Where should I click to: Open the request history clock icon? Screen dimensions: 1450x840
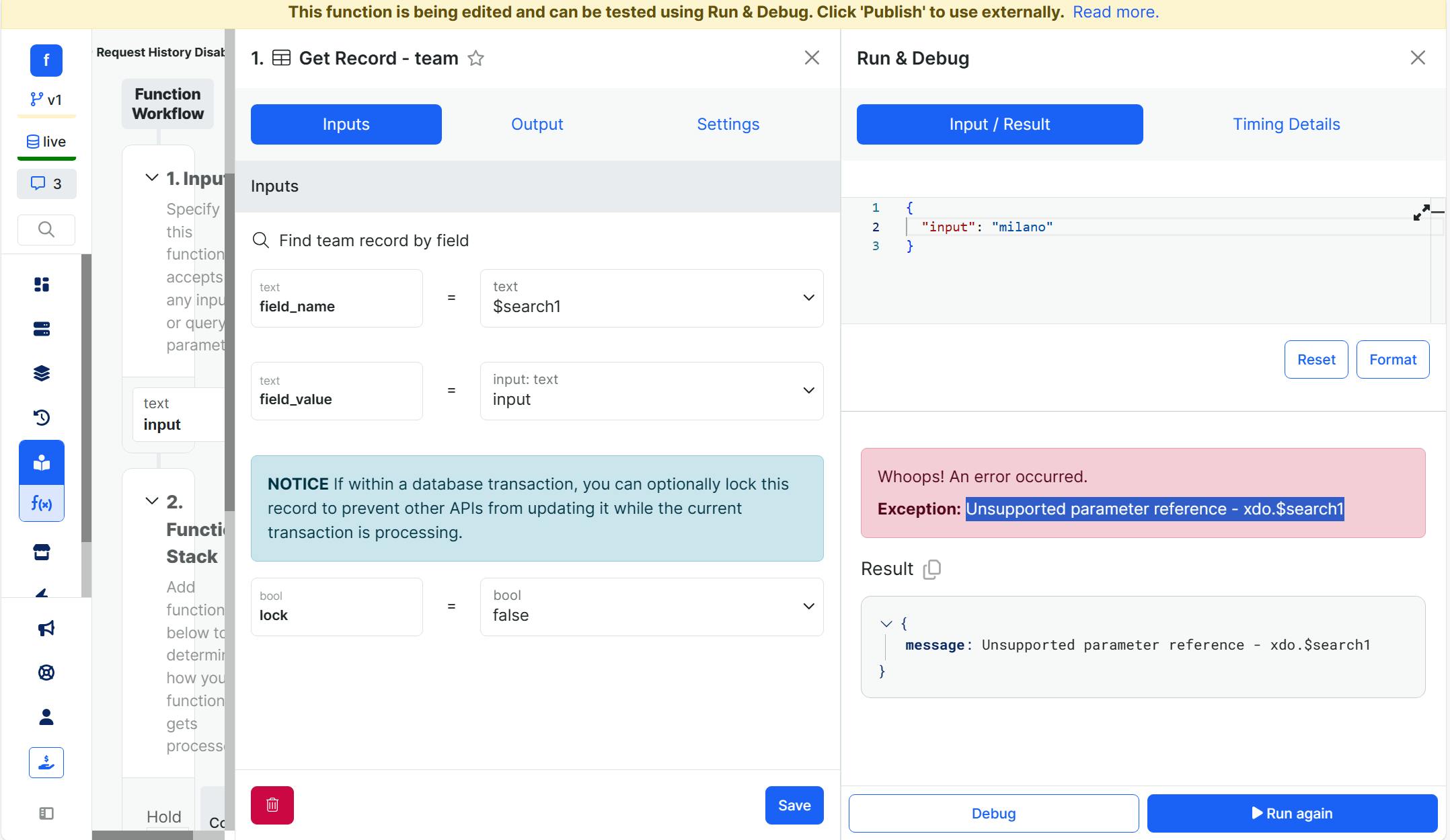tap(42, 418)
